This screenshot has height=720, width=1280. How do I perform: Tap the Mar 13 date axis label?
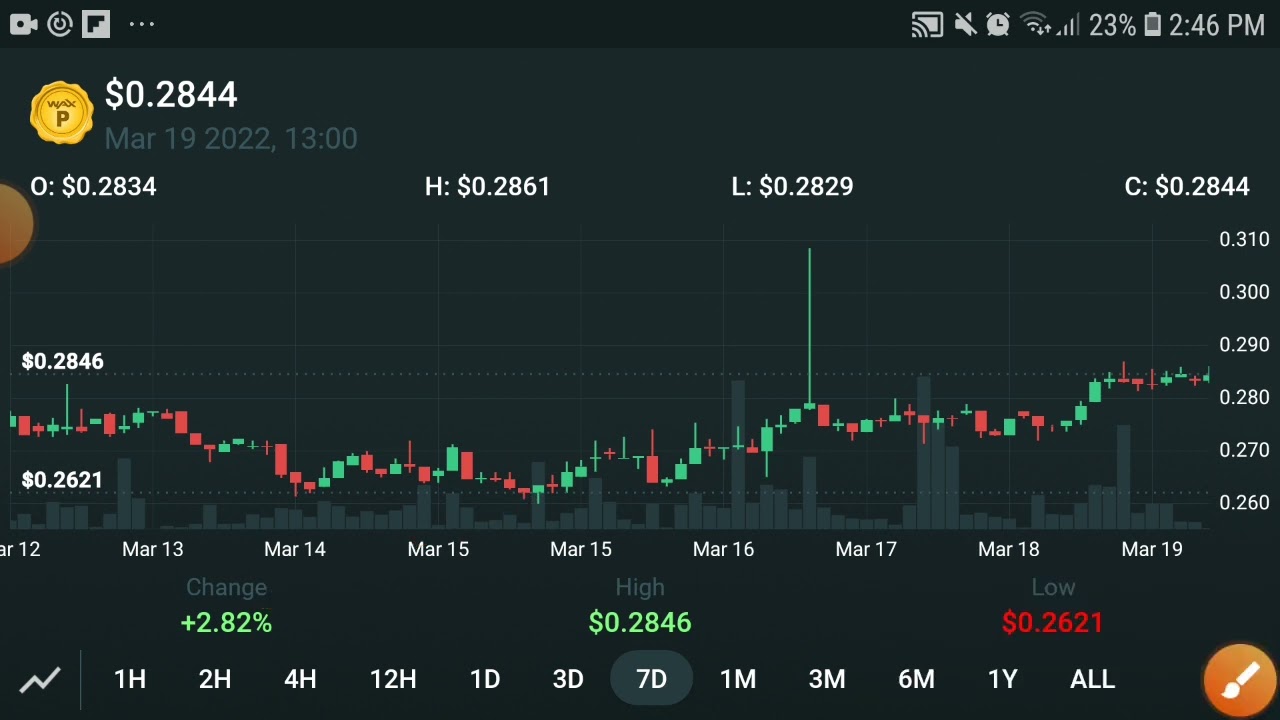coord(152,549)
